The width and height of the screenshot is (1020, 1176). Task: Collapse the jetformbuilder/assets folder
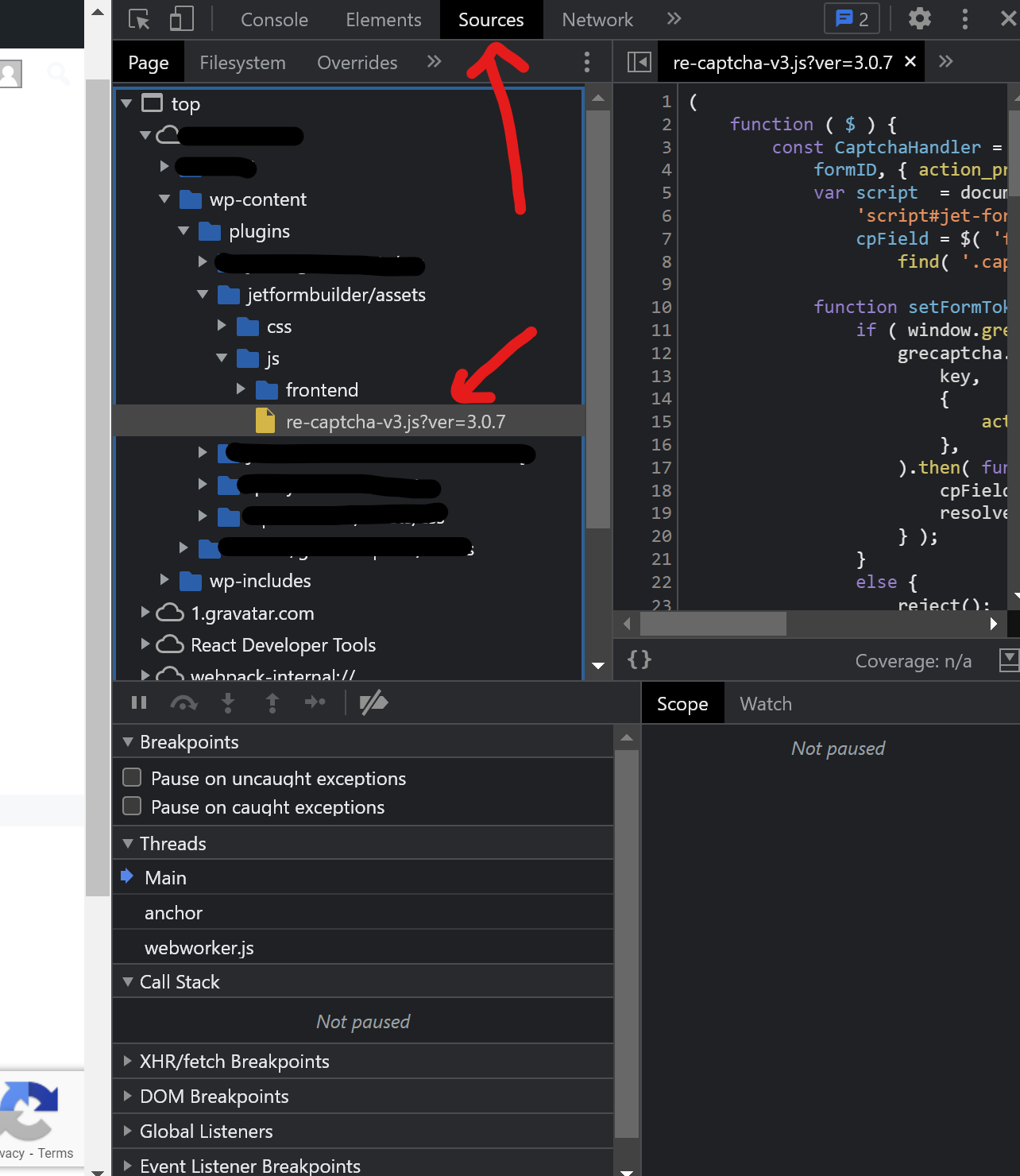[x=203, y=294]
